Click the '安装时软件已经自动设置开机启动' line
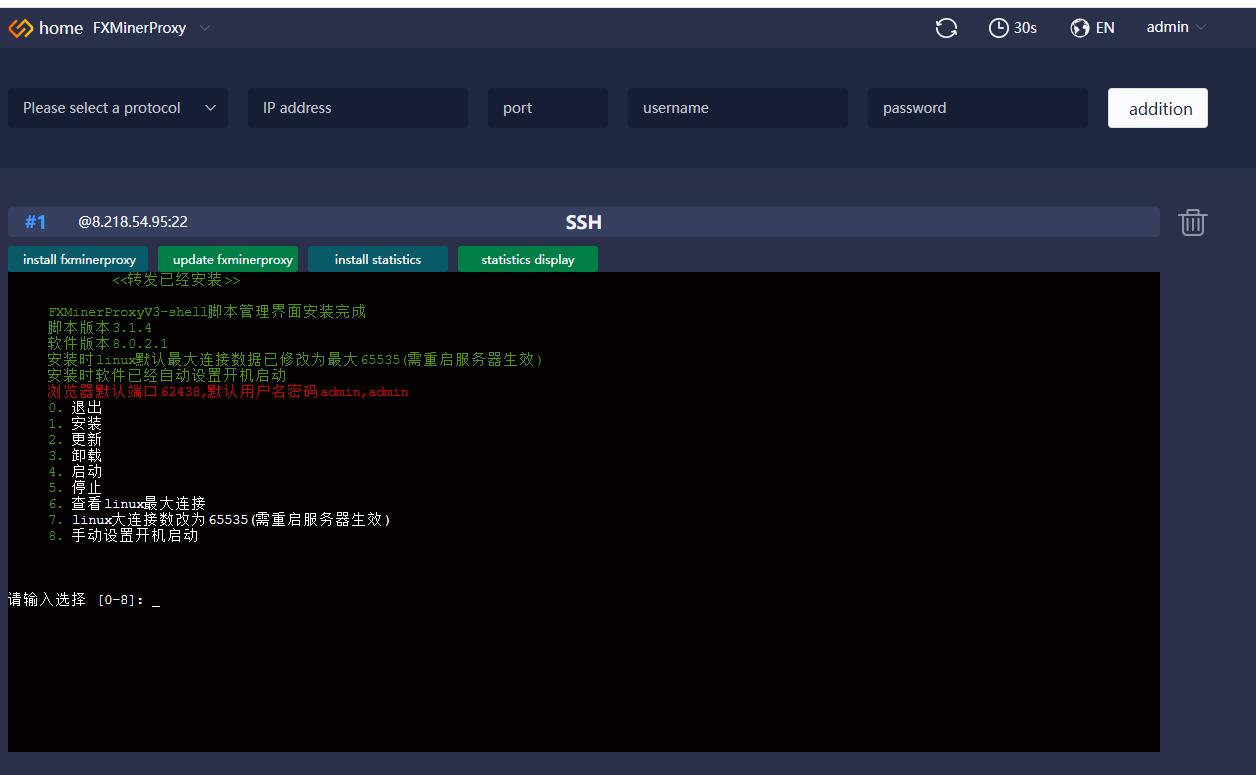Viewport: 1256px width, 775px height. (167, 376)
